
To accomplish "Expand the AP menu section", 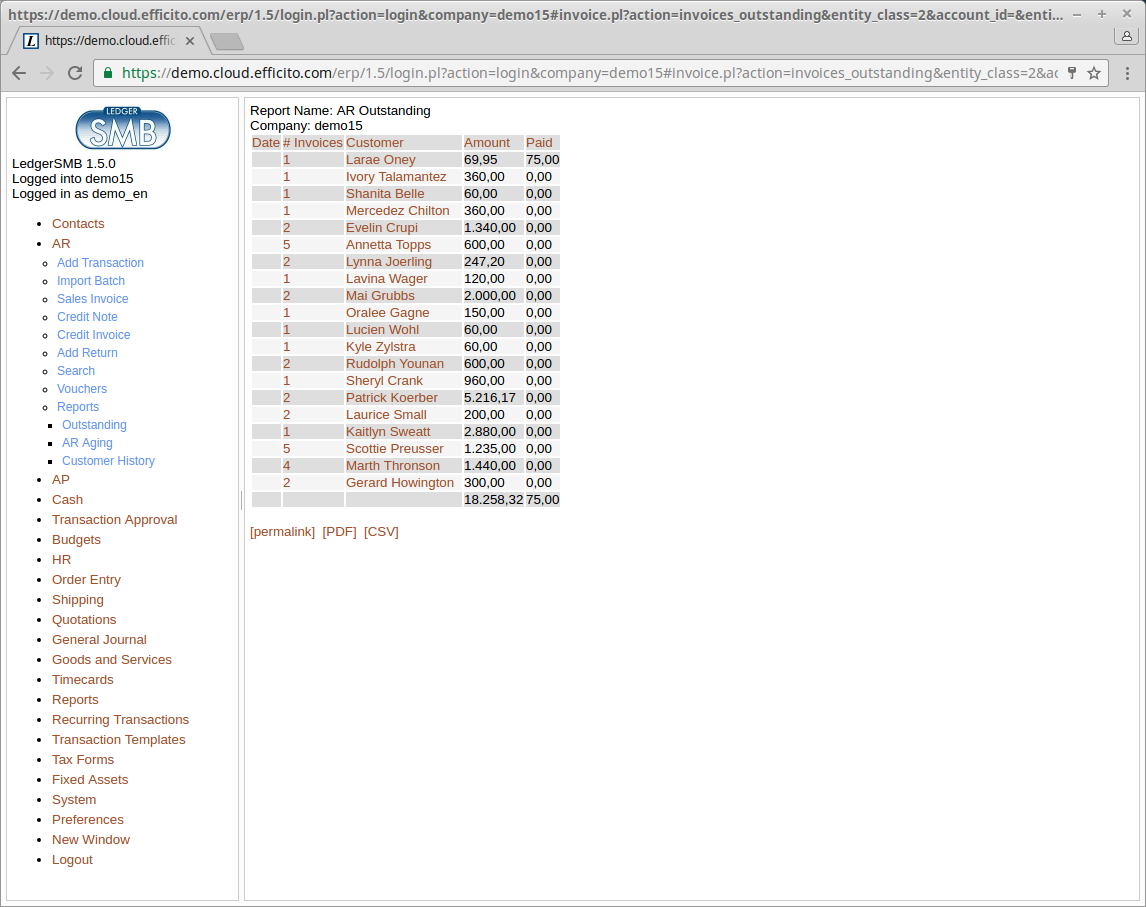I will tap(60, 479).
